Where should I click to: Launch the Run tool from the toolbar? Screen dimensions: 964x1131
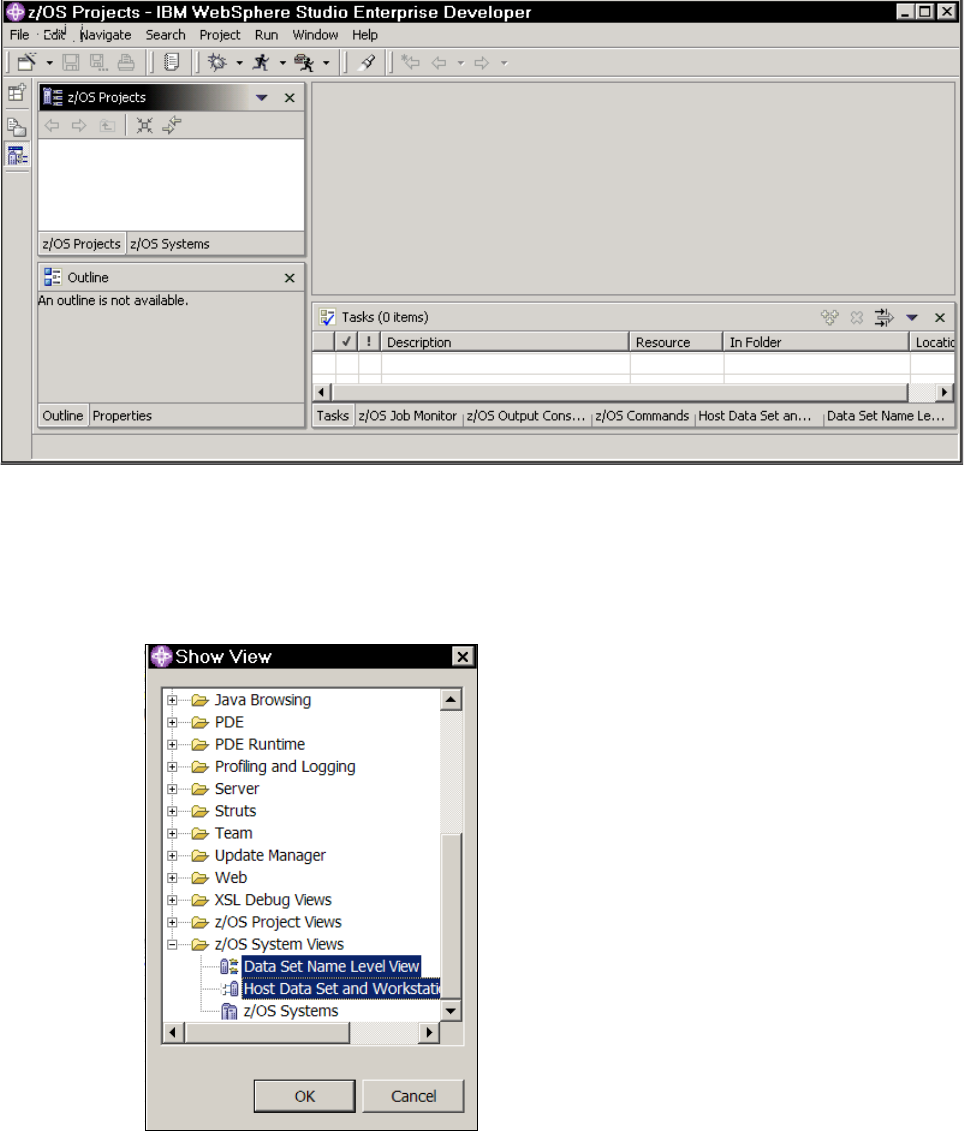tap(262, 61)
